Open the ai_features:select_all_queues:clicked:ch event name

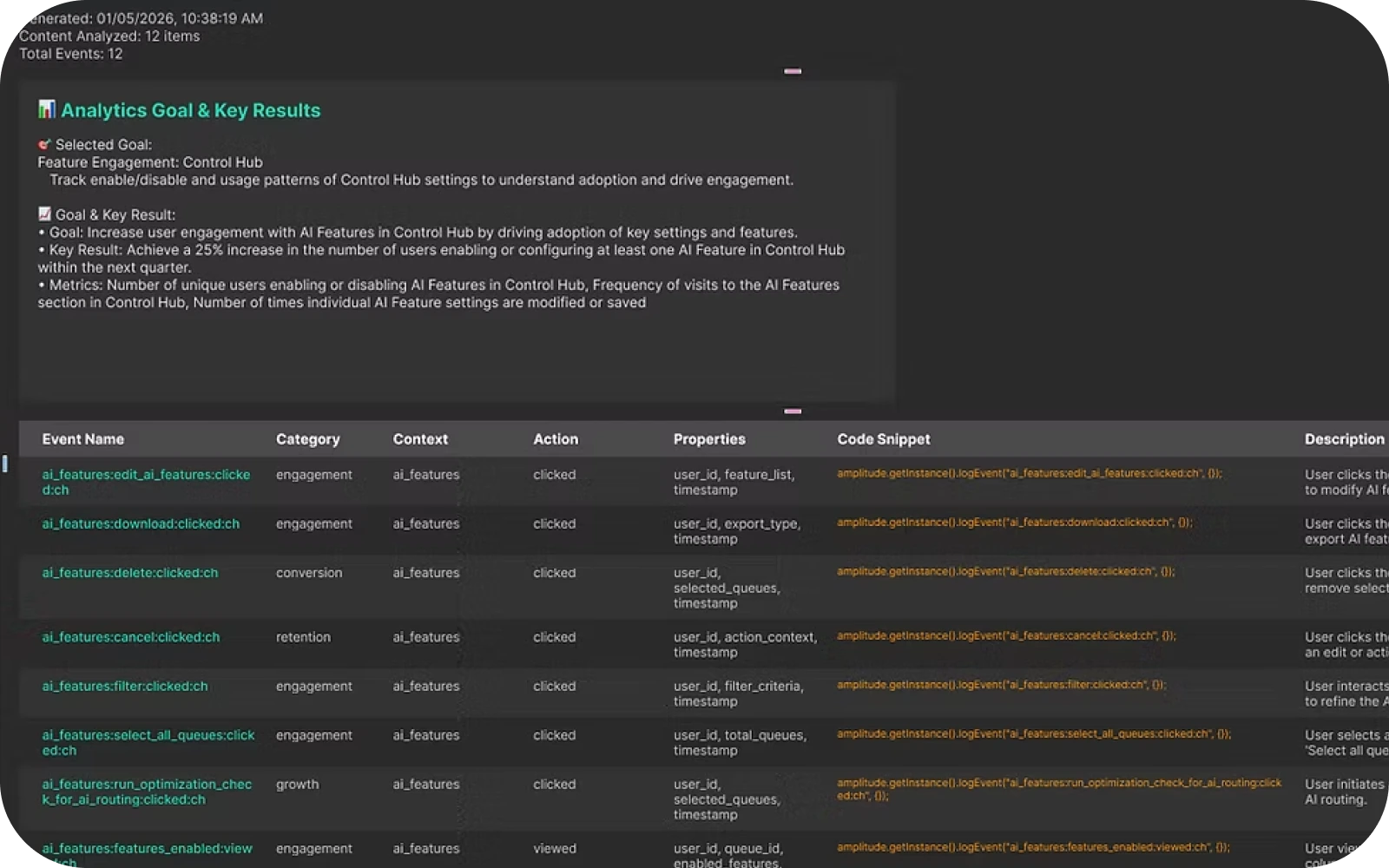[x=148, y=743]
